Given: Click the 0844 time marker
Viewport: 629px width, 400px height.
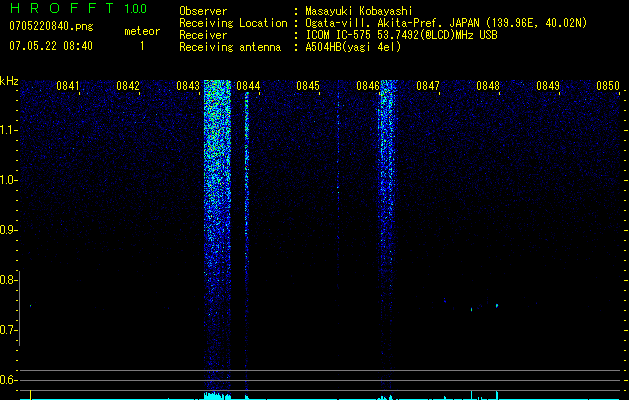Looking at the screenshot, I should (x=248, y=86).
